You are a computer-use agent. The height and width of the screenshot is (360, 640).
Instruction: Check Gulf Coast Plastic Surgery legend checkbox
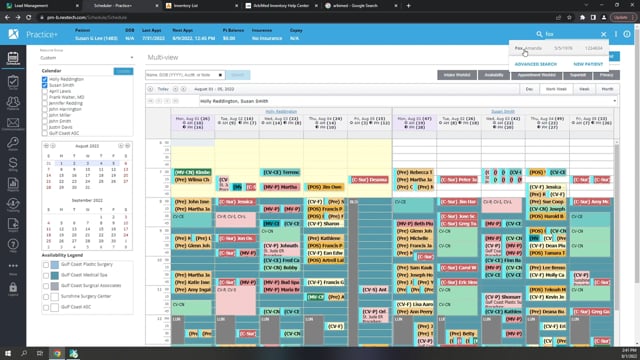(46, 265)
